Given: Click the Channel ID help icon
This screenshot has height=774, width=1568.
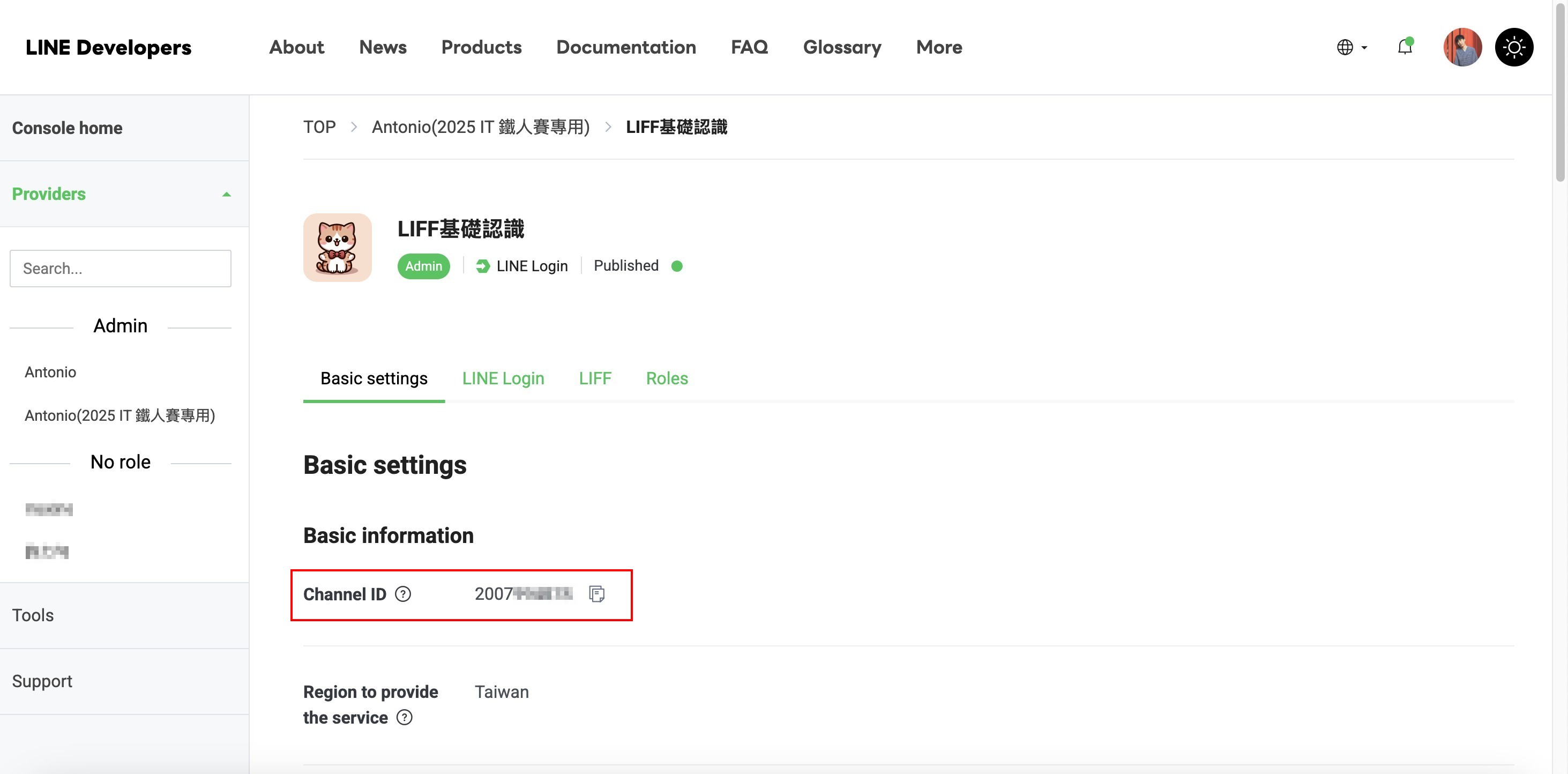Looking at the screenshot, I should (403, 594).
